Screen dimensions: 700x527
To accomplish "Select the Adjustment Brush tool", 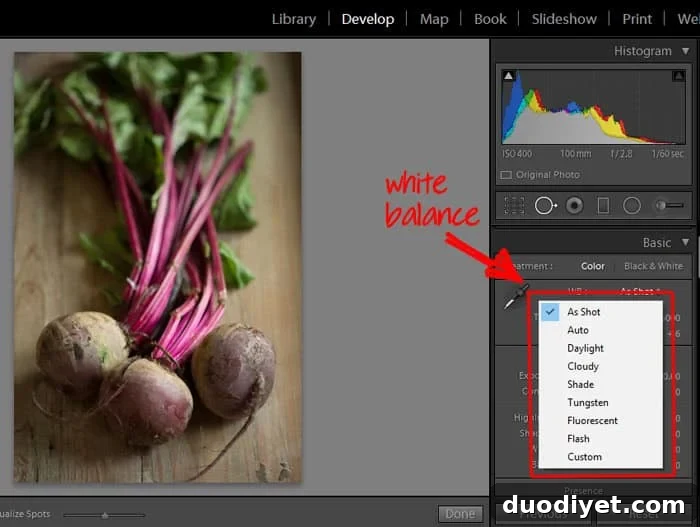I will pyautogui.click(x=669, y=205).
